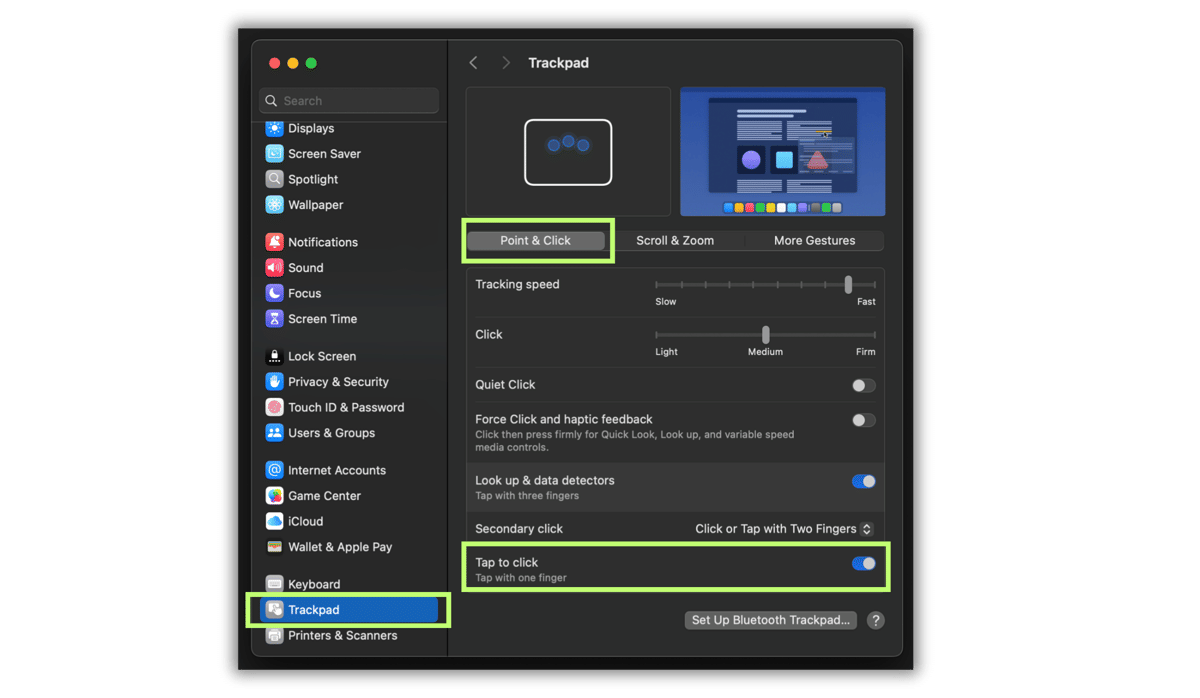This screenshot has height=698, width=1200.
Task: Turn on Force Click and haptic feedback
Action: [x=862, y=420]
